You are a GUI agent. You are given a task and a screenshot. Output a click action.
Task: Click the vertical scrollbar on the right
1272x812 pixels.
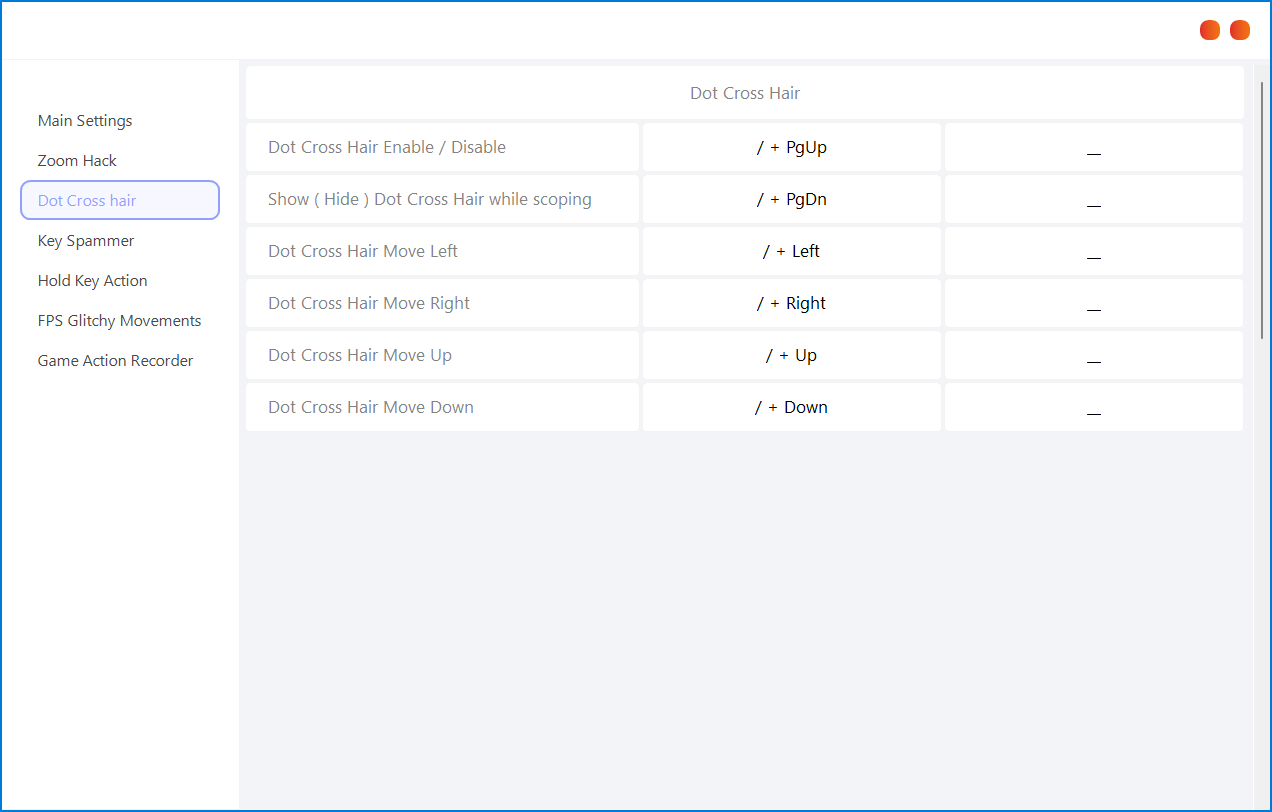1261,210
